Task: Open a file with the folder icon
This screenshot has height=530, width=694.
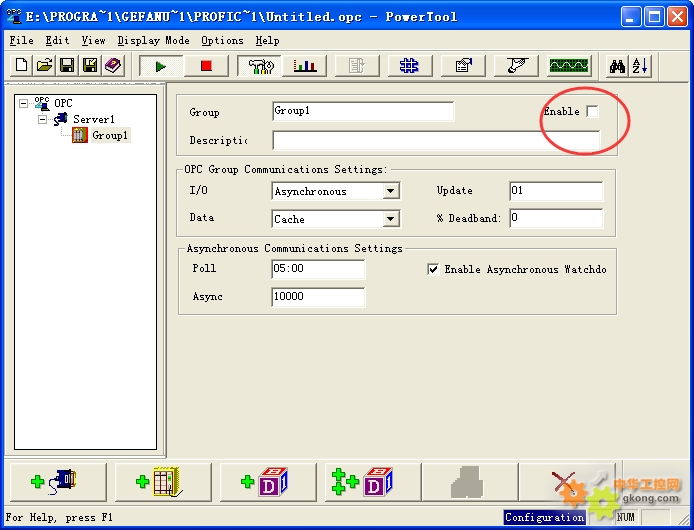Action: point(44,66)
